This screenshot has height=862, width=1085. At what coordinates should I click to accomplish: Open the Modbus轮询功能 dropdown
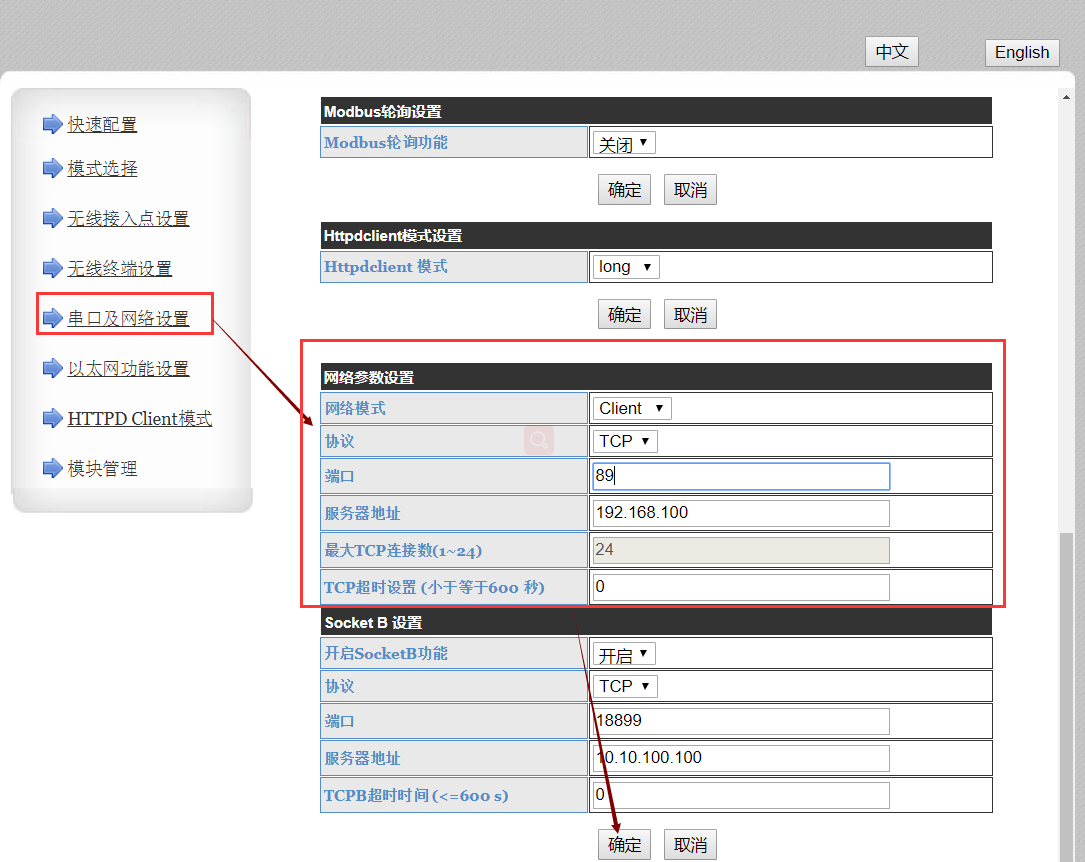coord(624,143)
